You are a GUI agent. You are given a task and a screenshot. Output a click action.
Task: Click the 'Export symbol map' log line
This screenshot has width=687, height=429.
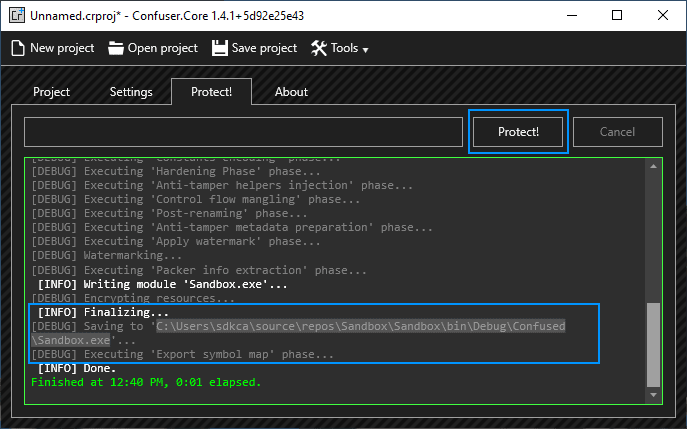(x=183, y=355)
